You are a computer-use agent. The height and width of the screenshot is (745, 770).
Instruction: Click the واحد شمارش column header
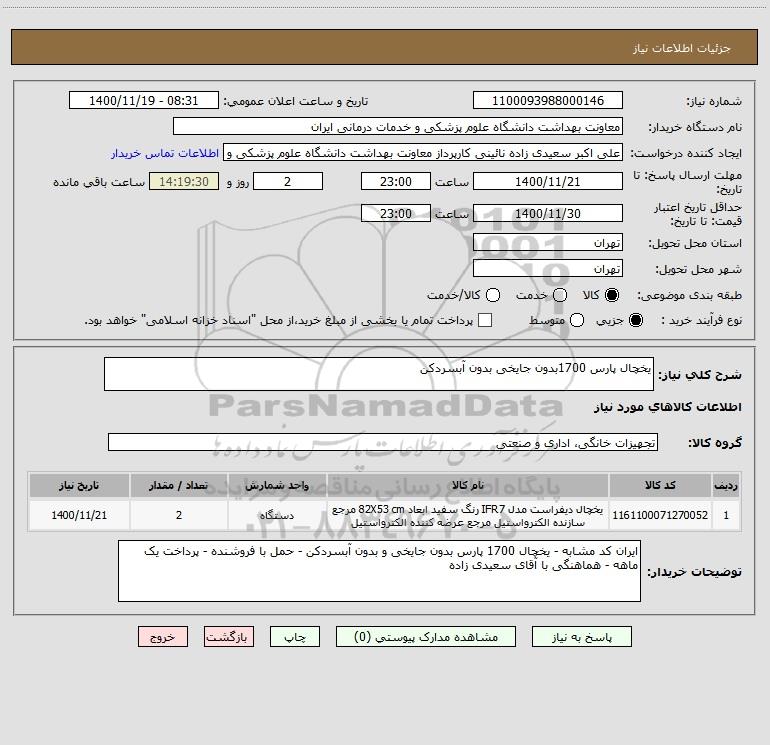pyautogui.click(x=277, y=485)
